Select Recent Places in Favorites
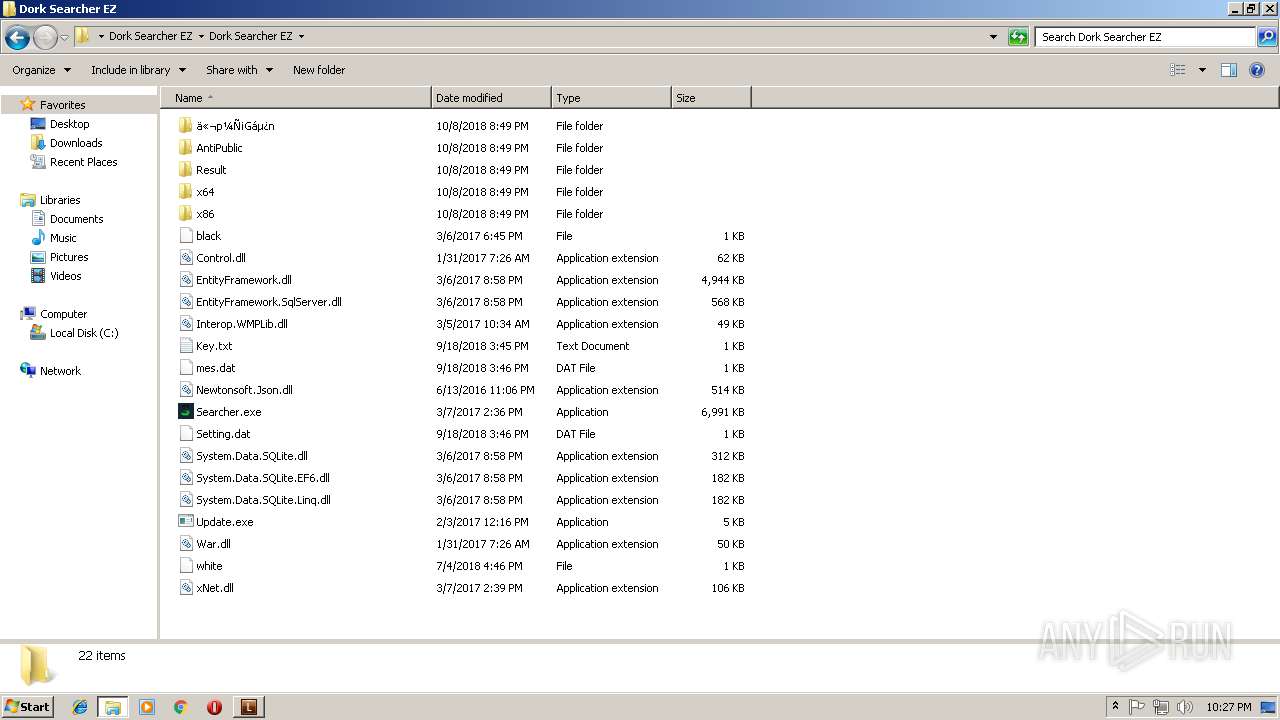This screenshot has width=1280, height=720. tap(83, 162)
